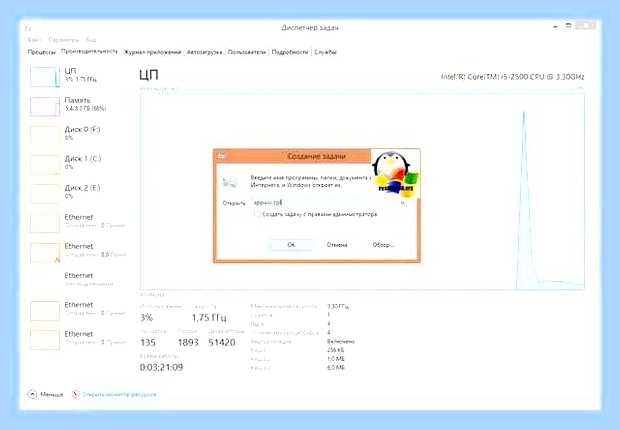The width and height of the screenshot is (620, 430).
Task: Select Диск 0 (F:) in the sidebar
Action: 77,134
